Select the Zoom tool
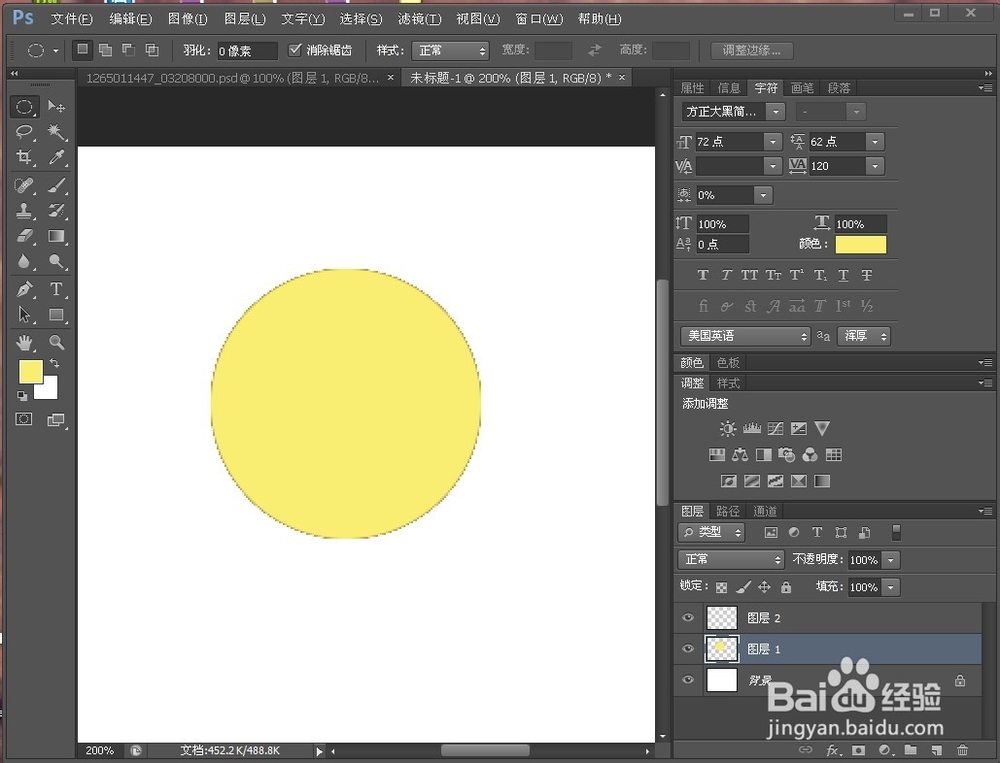Viewport: 1000px width, 763px height. coord(56,343)
